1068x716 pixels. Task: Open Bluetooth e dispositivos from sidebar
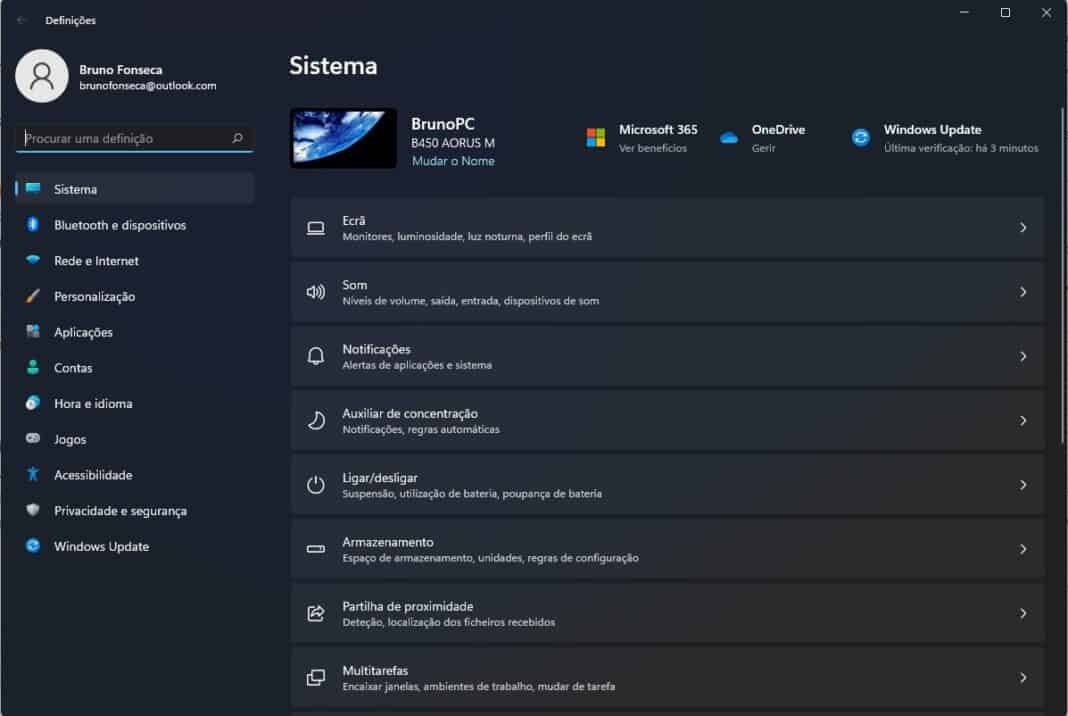(119, 225)
